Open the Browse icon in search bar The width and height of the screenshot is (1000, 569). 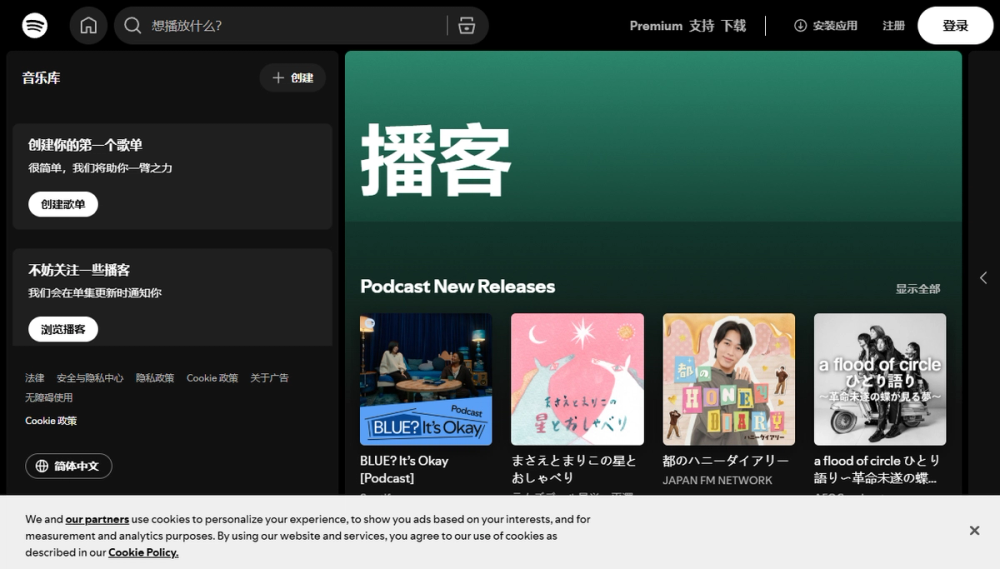click(467, 26)
